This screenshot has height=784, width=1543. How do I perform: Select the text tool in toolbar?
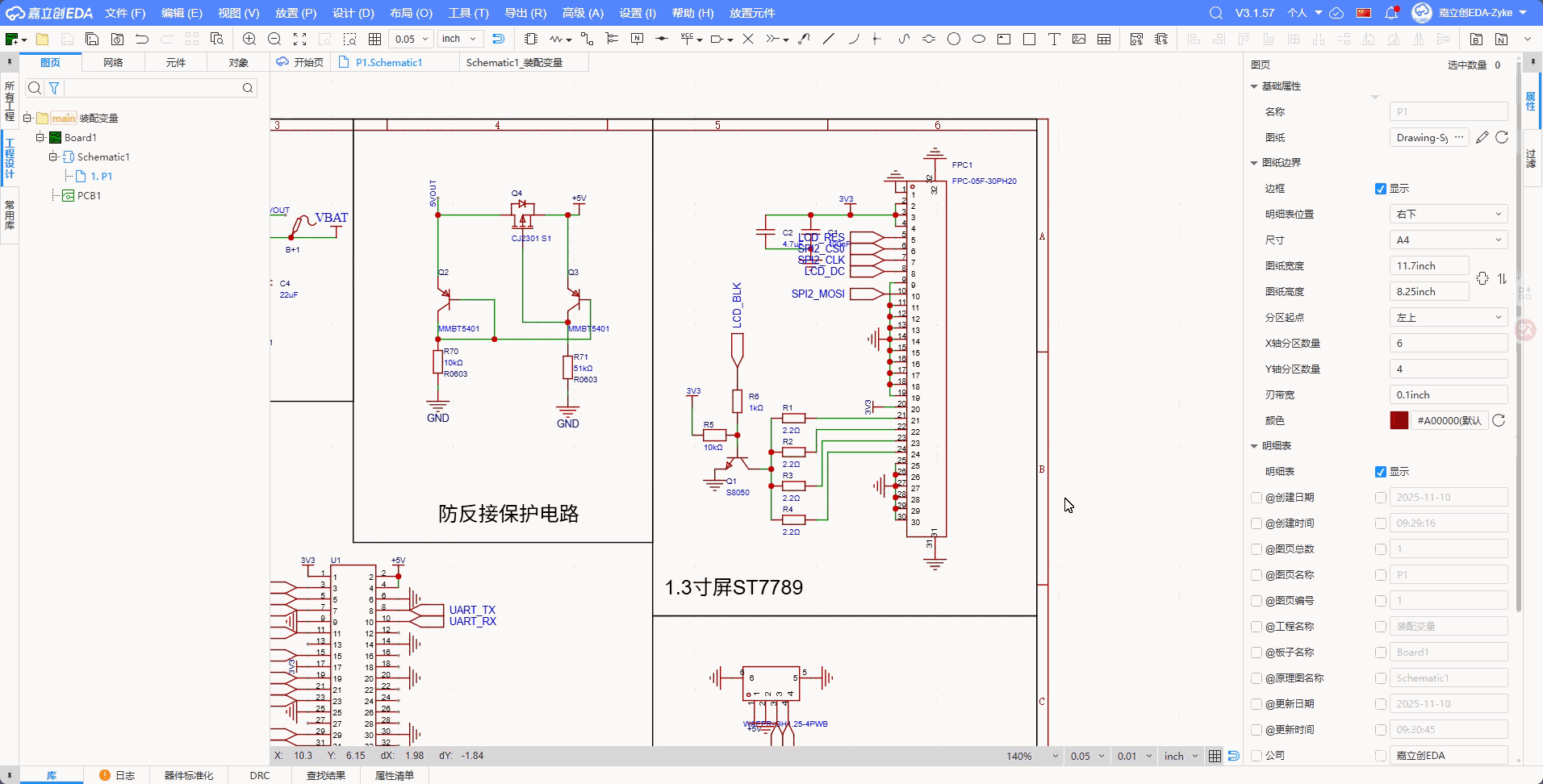[x=1054, y=39]
